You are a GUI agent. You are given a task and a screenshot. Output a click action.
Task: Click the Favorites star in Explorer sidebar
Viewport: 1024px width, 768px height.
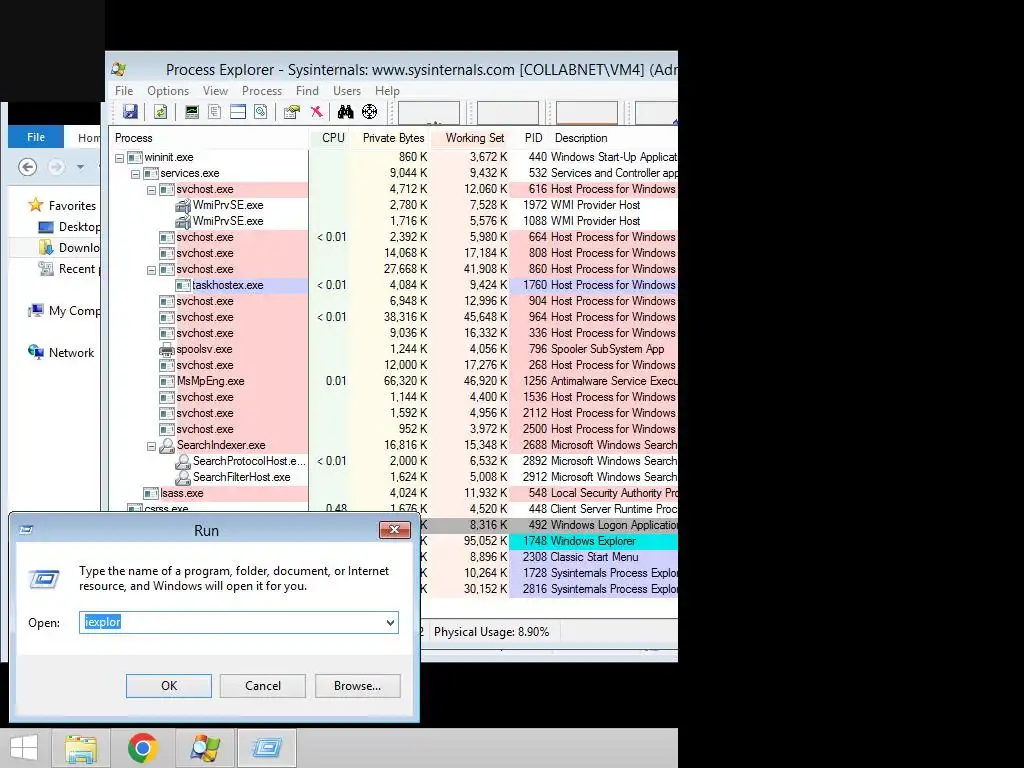tap(35, 205)
